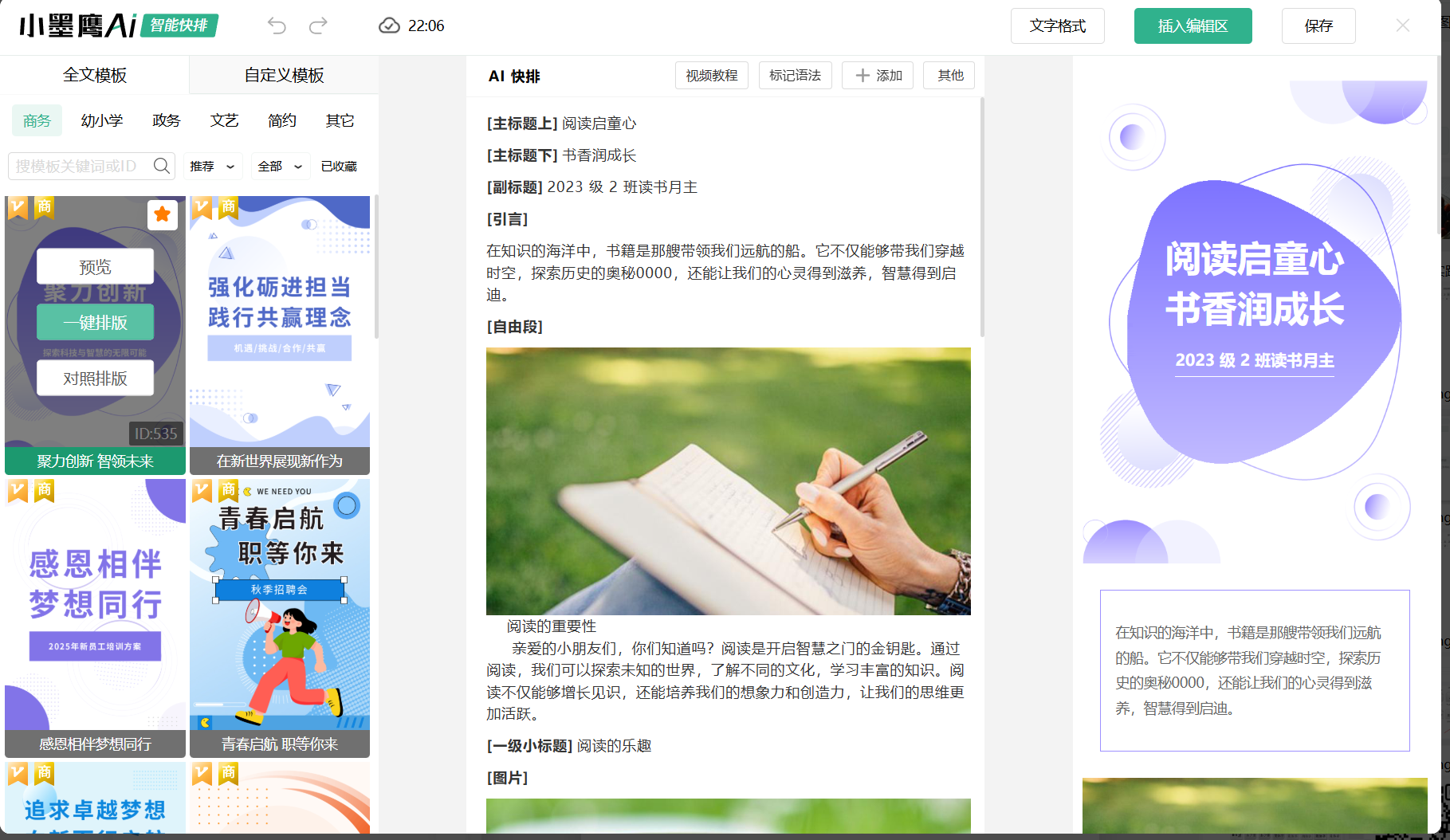
Task: Select the 幼小学 category filter
Action: pyautogui.click(x=102, y=120)
